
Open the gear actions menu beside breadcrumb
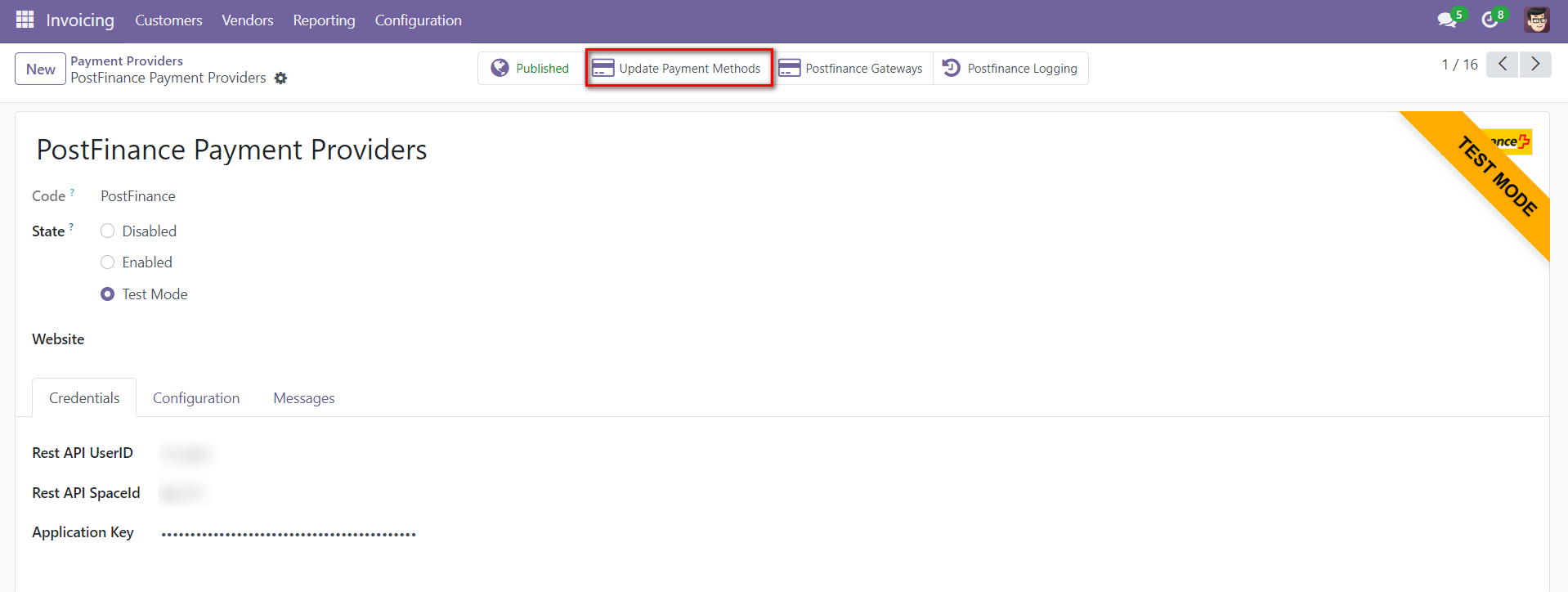[x=280, y=78]
